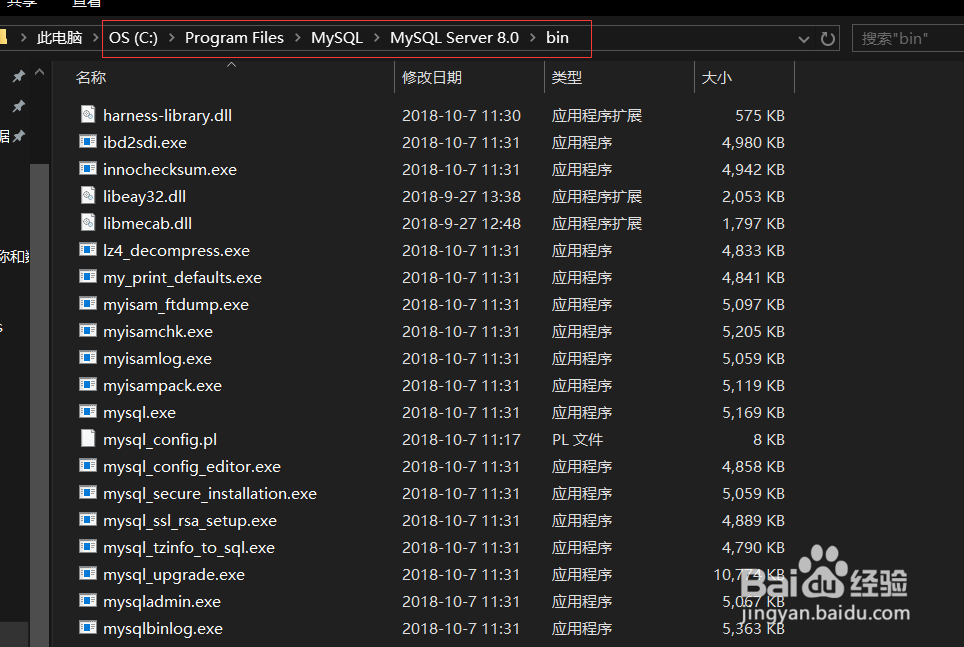964x647 pixels.
Task: Select file name myisamchk.exe
Action: pos(157,332)
